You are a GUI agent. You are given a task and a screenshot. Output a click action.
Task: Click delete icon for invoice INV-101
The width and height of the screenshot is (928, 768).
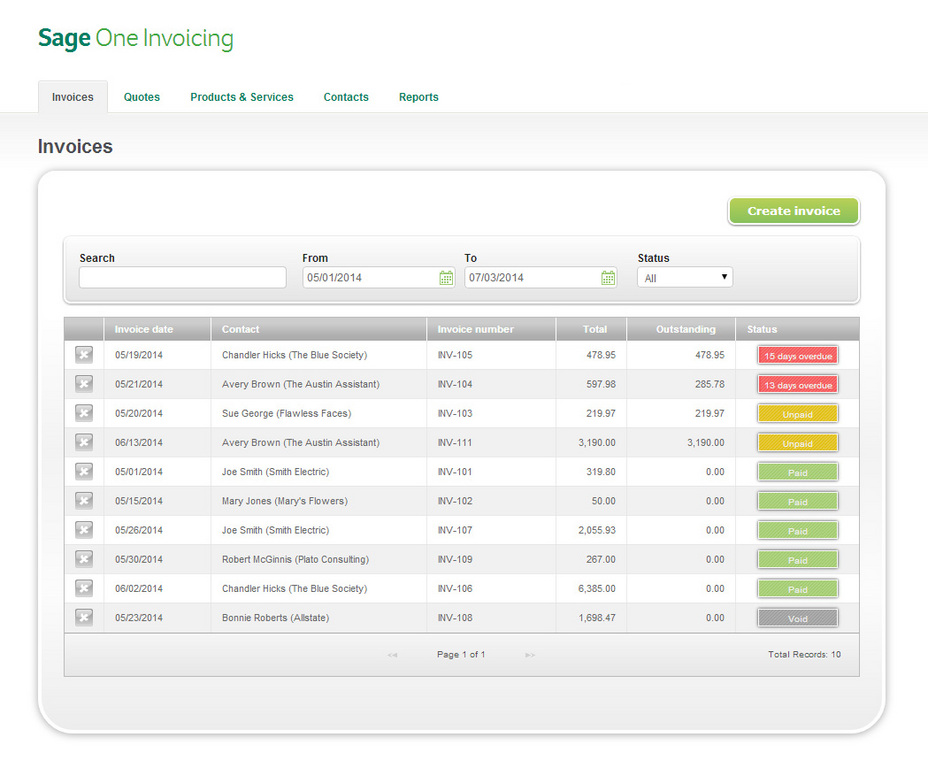point(84,471)
